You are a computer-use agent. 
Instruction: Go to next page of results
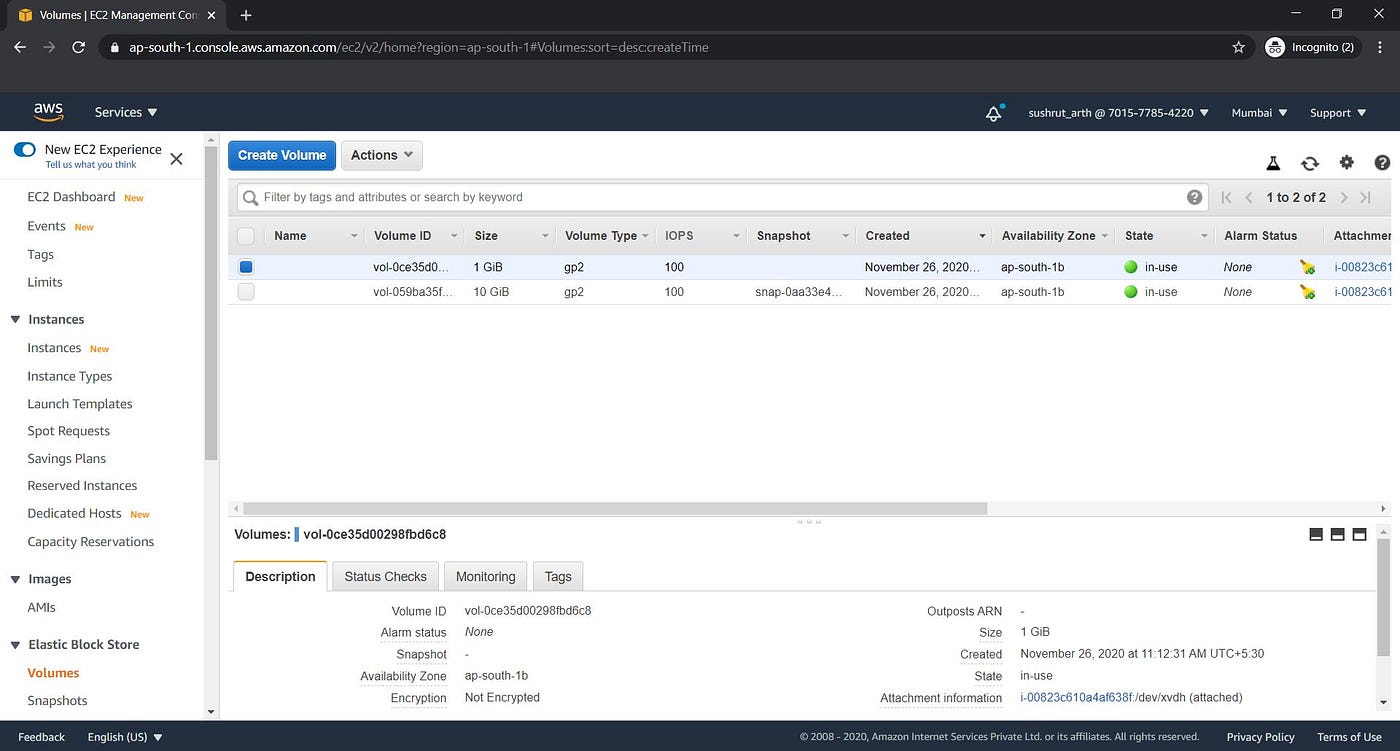click(x=1344, y=198)
